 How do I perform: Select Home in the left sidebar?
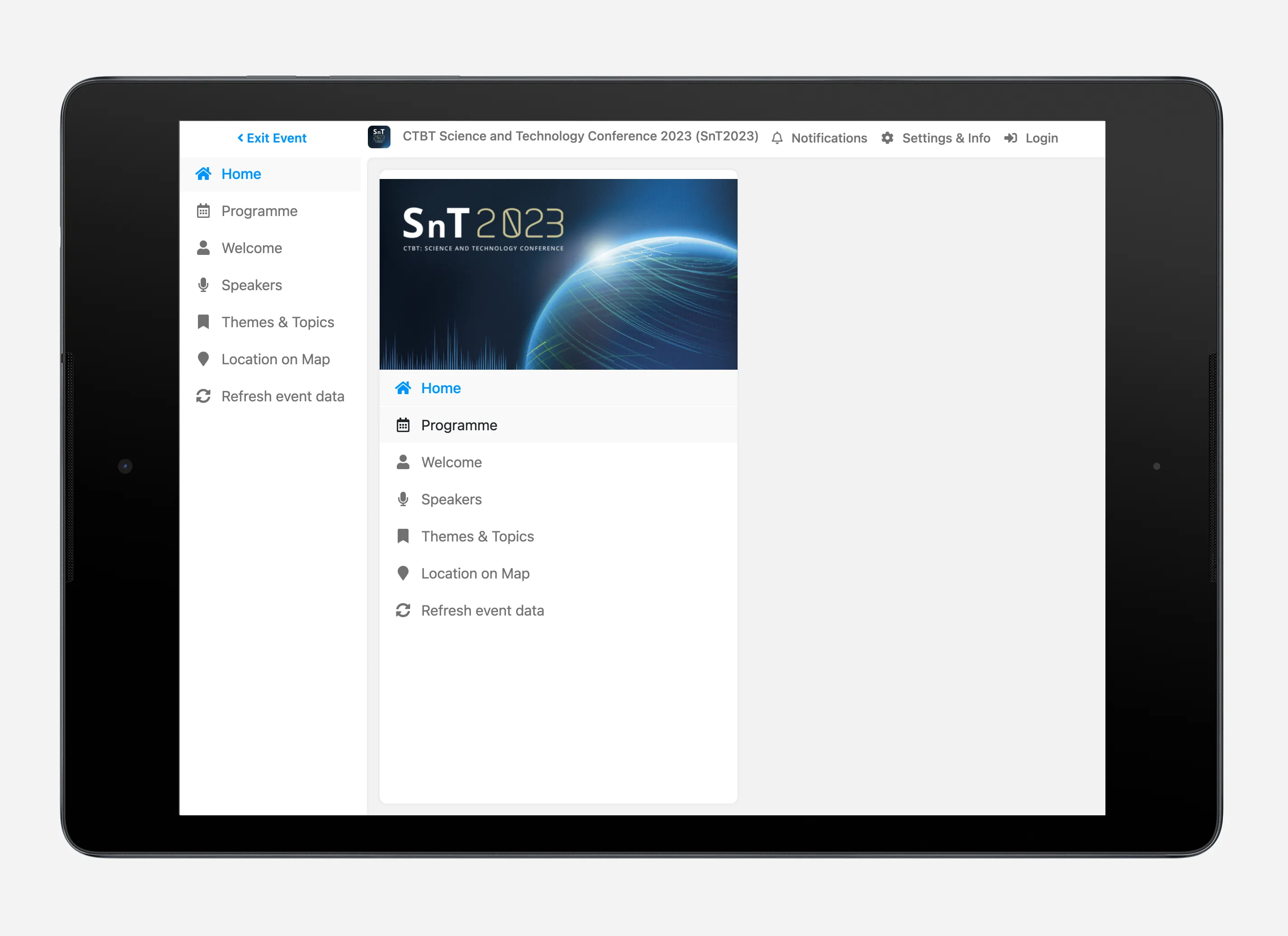270,174
